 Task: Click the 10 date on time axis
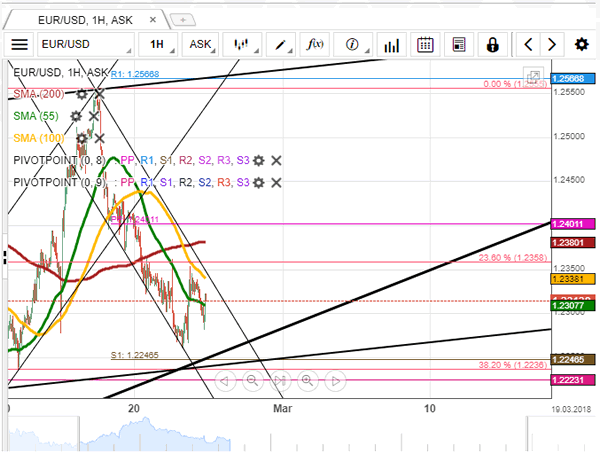click(430, 408)
